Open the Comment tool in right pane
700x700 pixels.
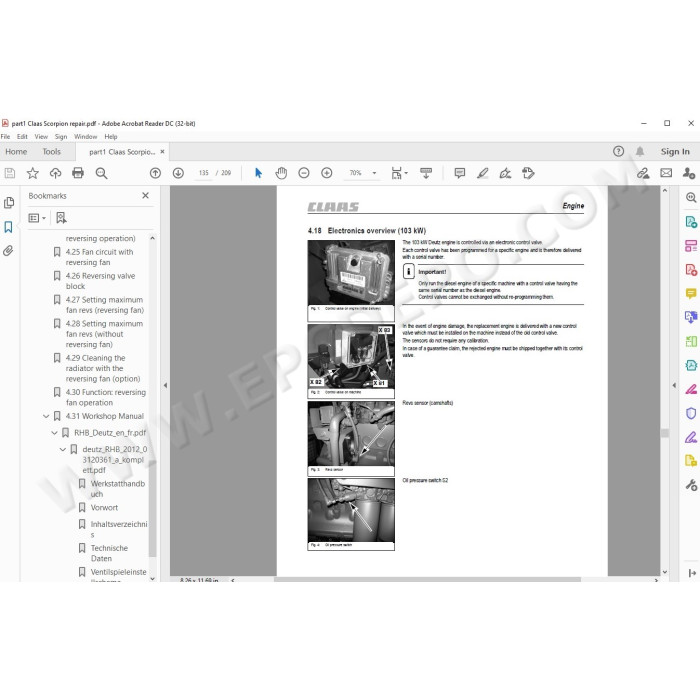(x=691, y=294)
